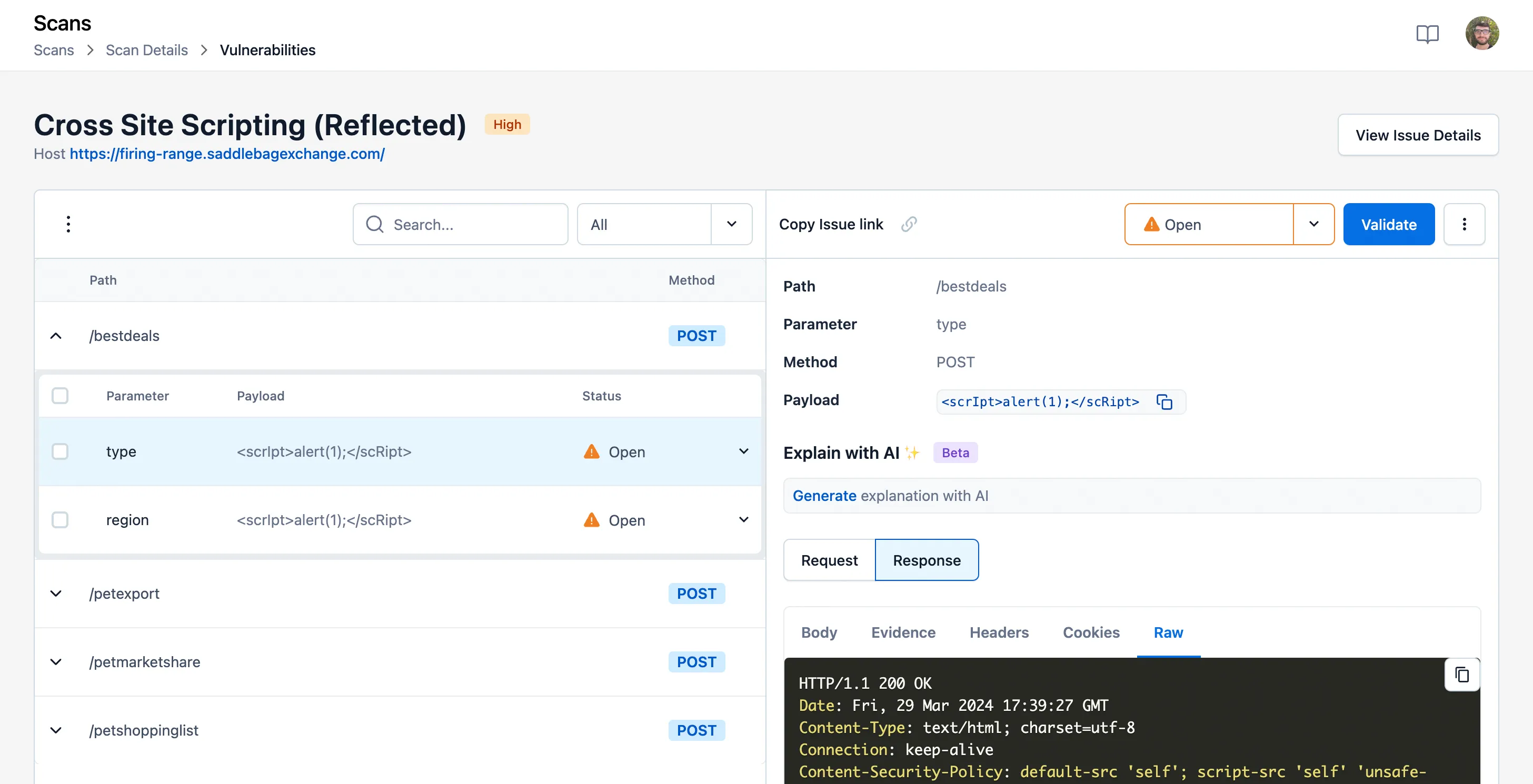The width and height of the screenshot is (1533, 784).
Task: Click the warning icon in the type row
Action: click(x=592, y=451)
